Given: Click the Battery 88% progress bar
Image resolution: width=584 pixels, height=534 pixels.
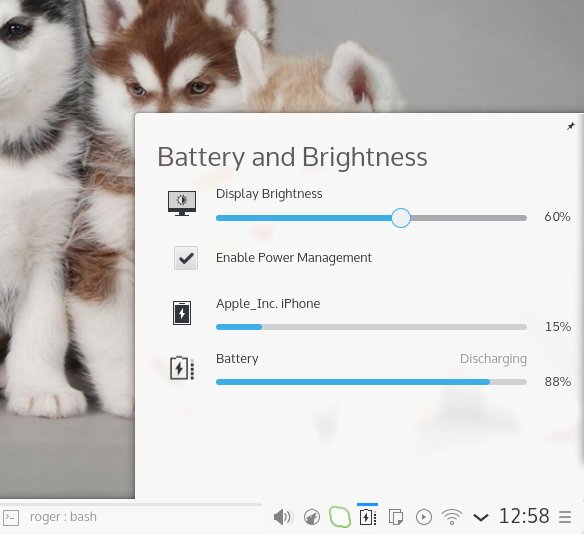Looking at the screenshot, I should tap(371, 382).
